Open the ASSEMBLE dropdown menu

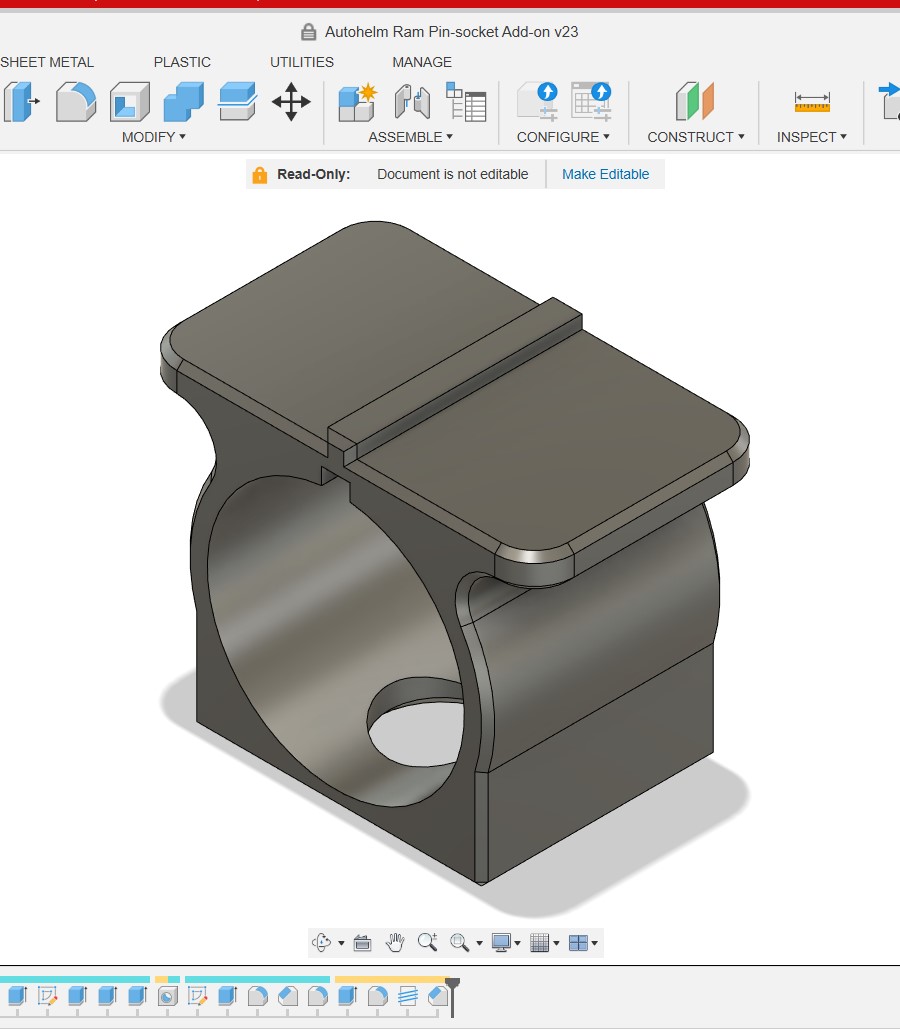point(410,137)
